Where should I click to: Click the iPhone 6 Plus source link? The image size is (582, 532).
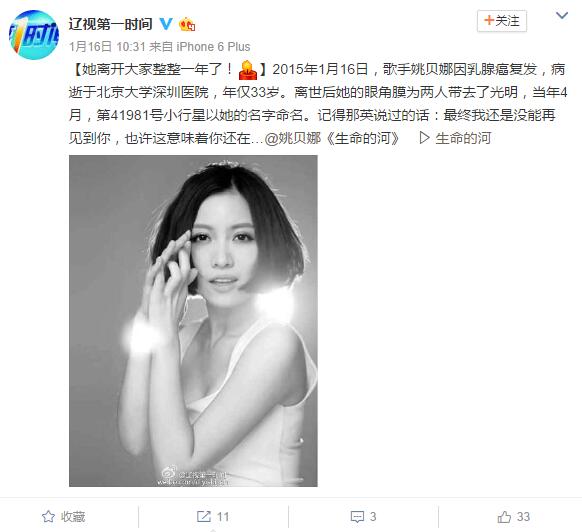coord(213,47)
